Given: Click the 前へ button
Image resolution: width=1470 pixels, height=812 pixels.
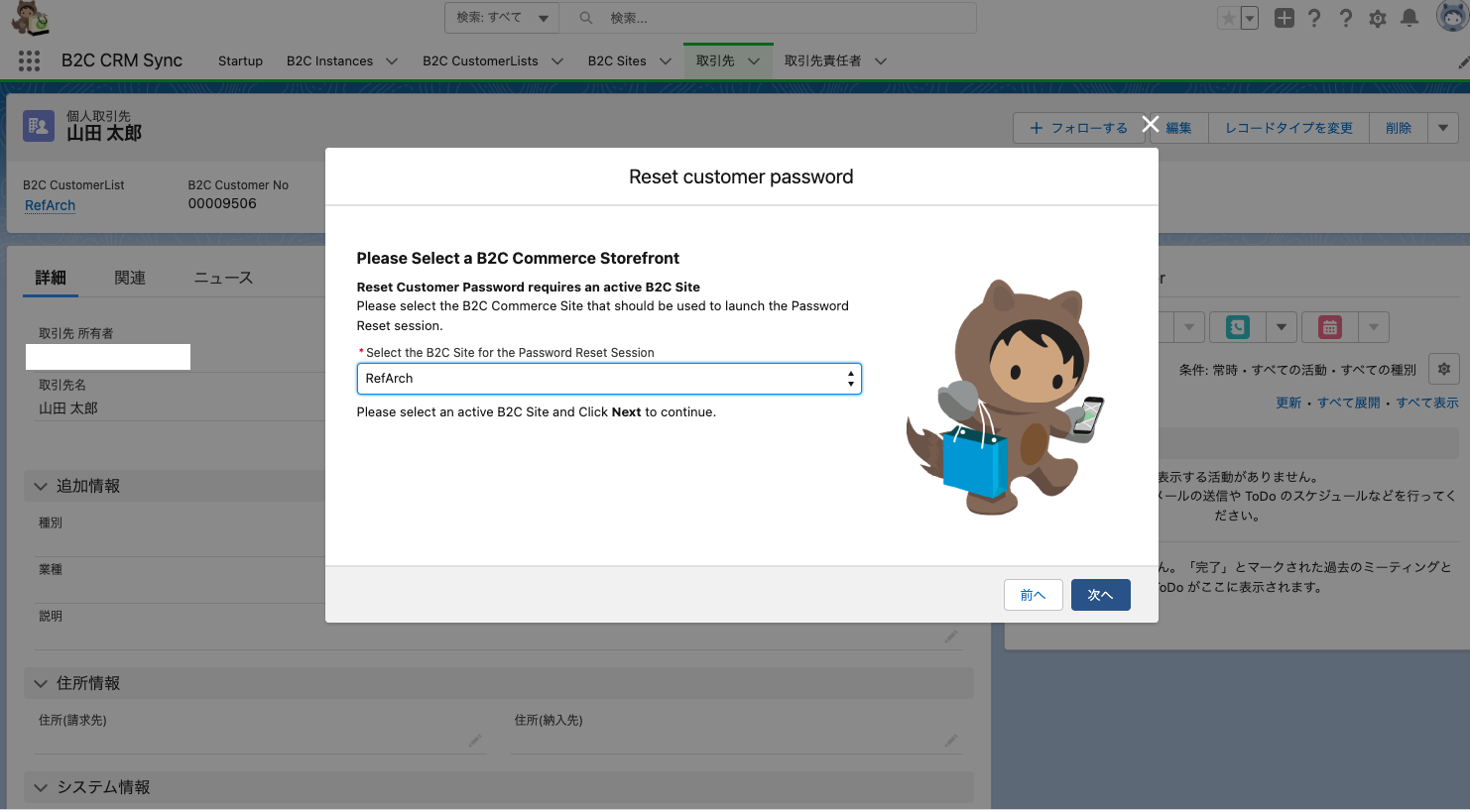Looking at the screenshot, I should pyautogui.click(x=1034, y=595).
